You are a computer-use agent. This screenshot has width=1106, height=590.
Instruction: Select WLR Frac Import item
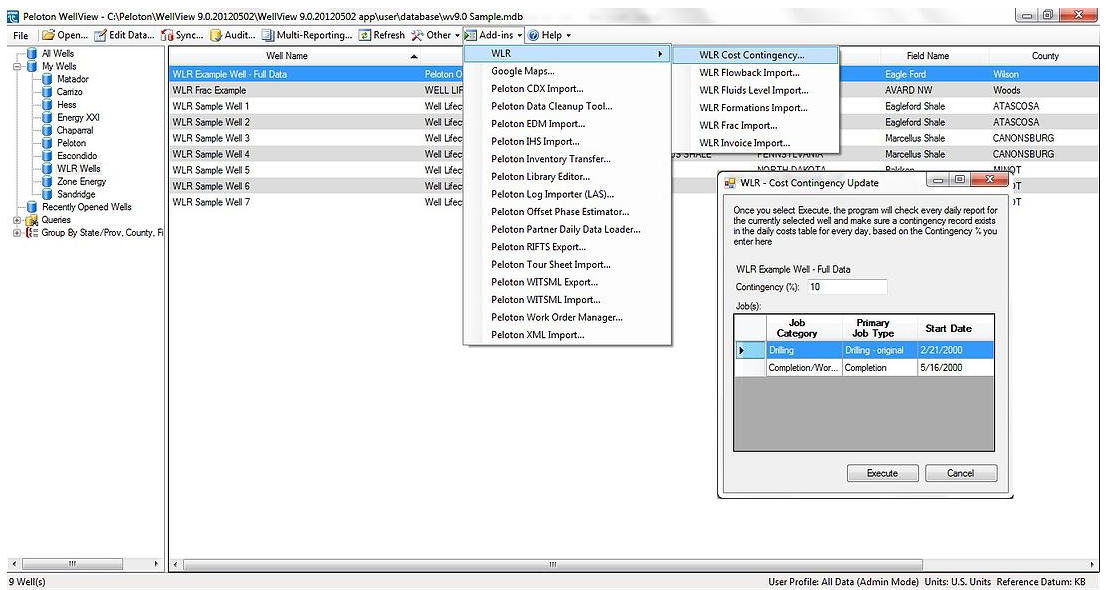[x=755, y=126]
